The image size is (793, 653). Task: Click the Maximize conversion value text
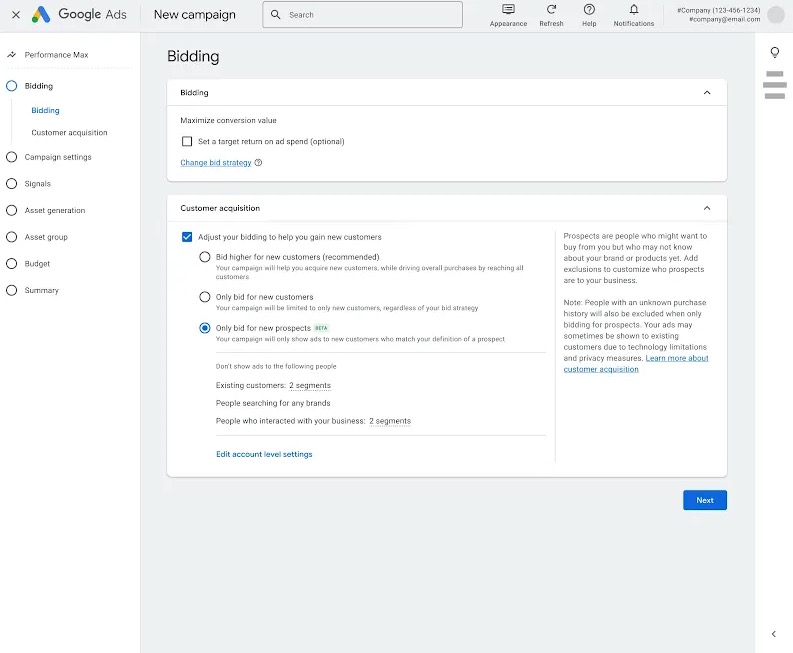229,120
